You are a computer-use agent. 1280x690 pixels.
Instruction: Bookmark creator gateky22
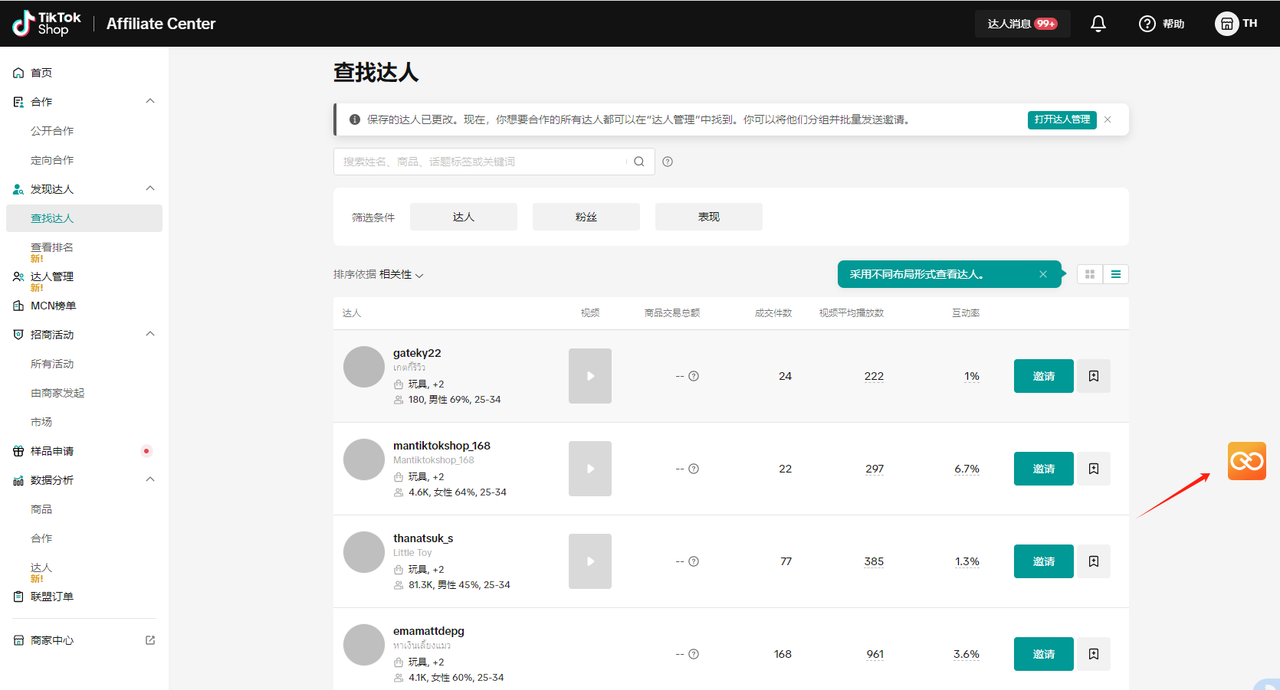[1094, 376]
